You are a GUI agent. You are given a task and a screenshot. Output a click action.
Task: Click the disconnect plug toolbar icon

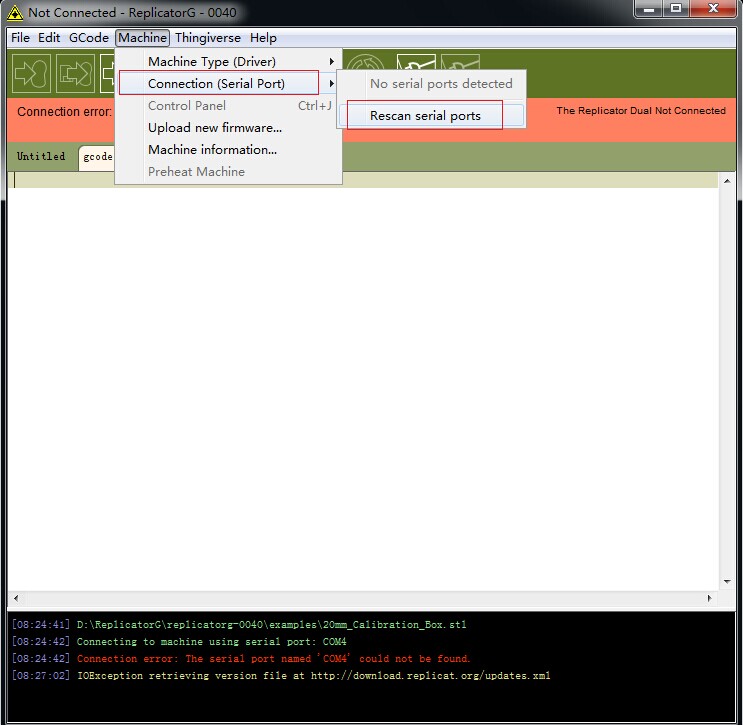(460, 62)
